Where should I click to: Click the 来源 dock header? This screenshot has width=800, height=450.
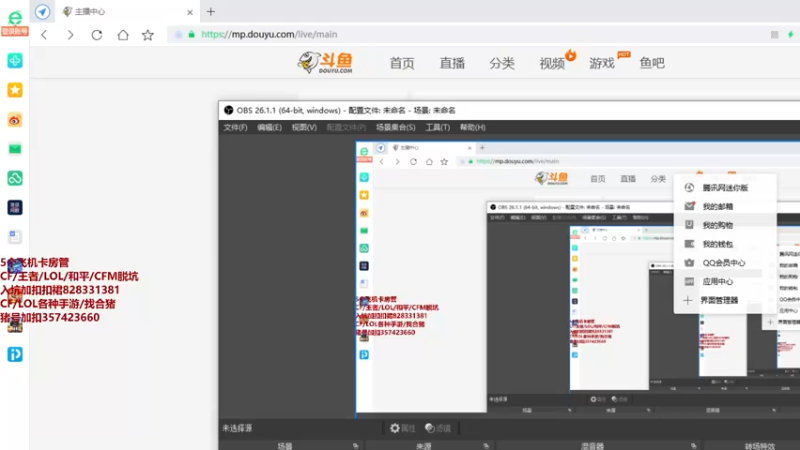(x=423, y=446)
